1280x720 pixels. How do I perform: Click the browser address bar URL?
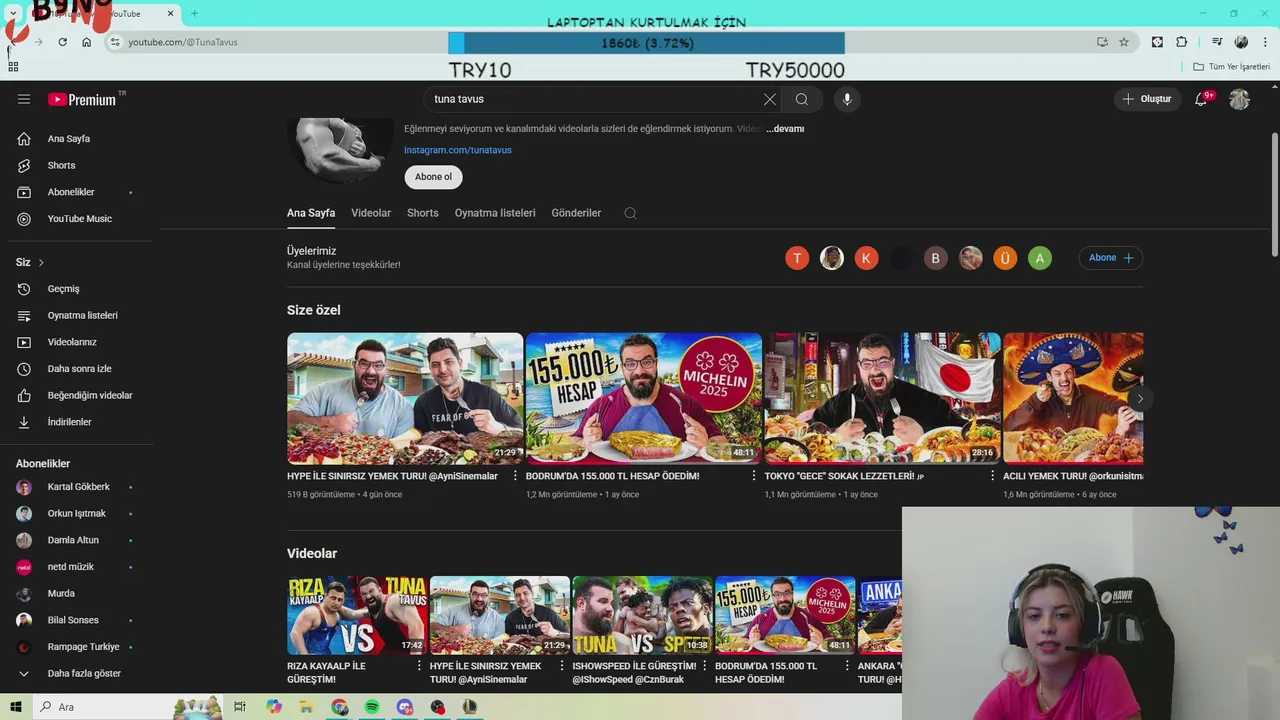(183, 42)
